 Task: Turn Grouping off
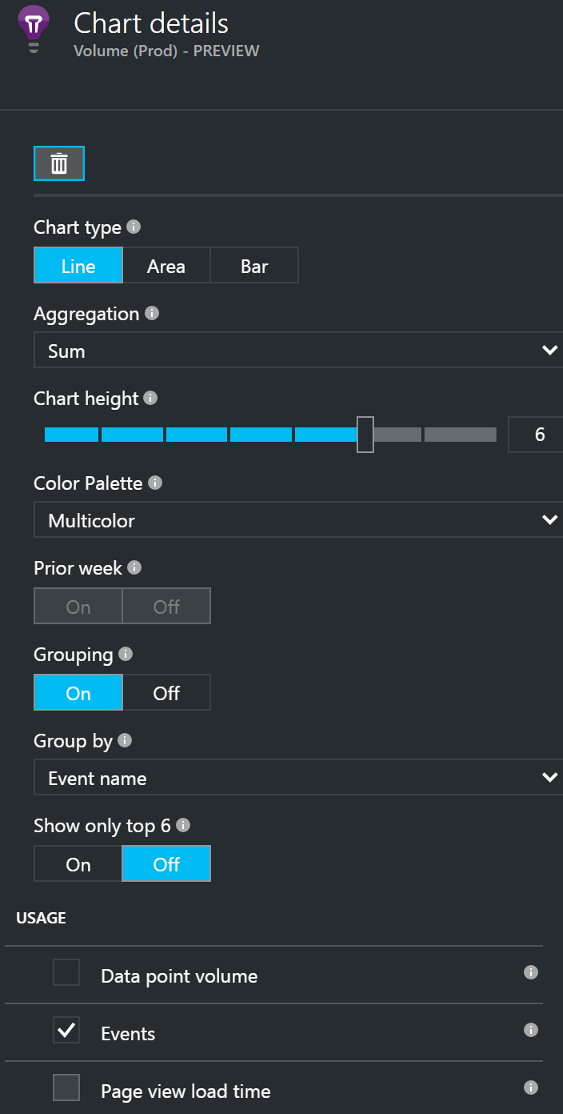point(166,693)
